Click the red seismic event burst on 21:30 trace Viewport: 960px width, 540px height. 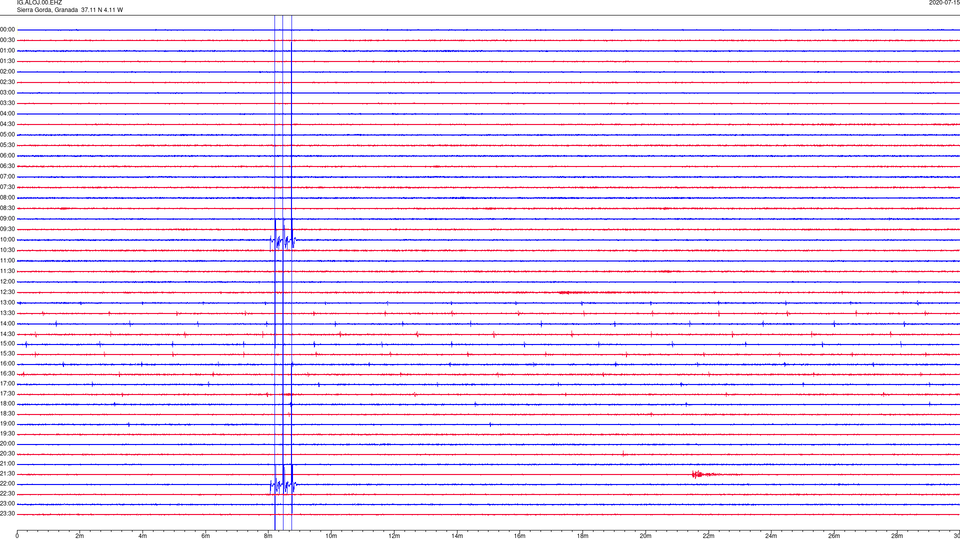704,474
